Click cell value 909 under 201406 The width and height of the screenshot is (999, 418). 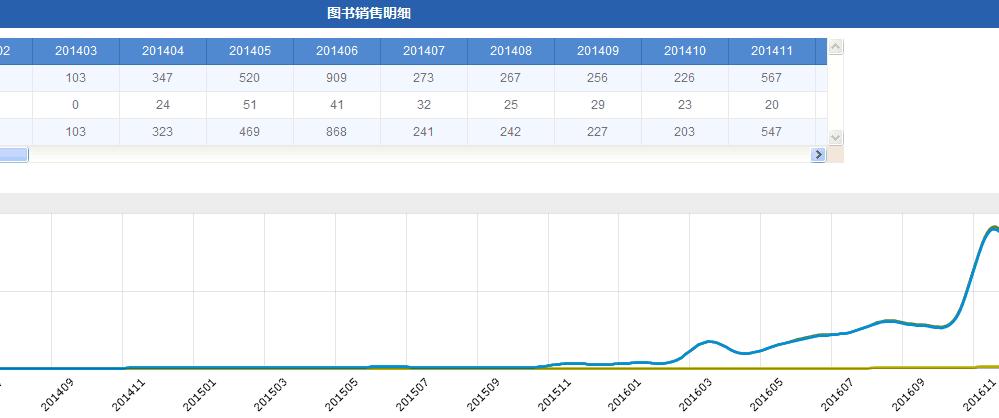(336, 78)
